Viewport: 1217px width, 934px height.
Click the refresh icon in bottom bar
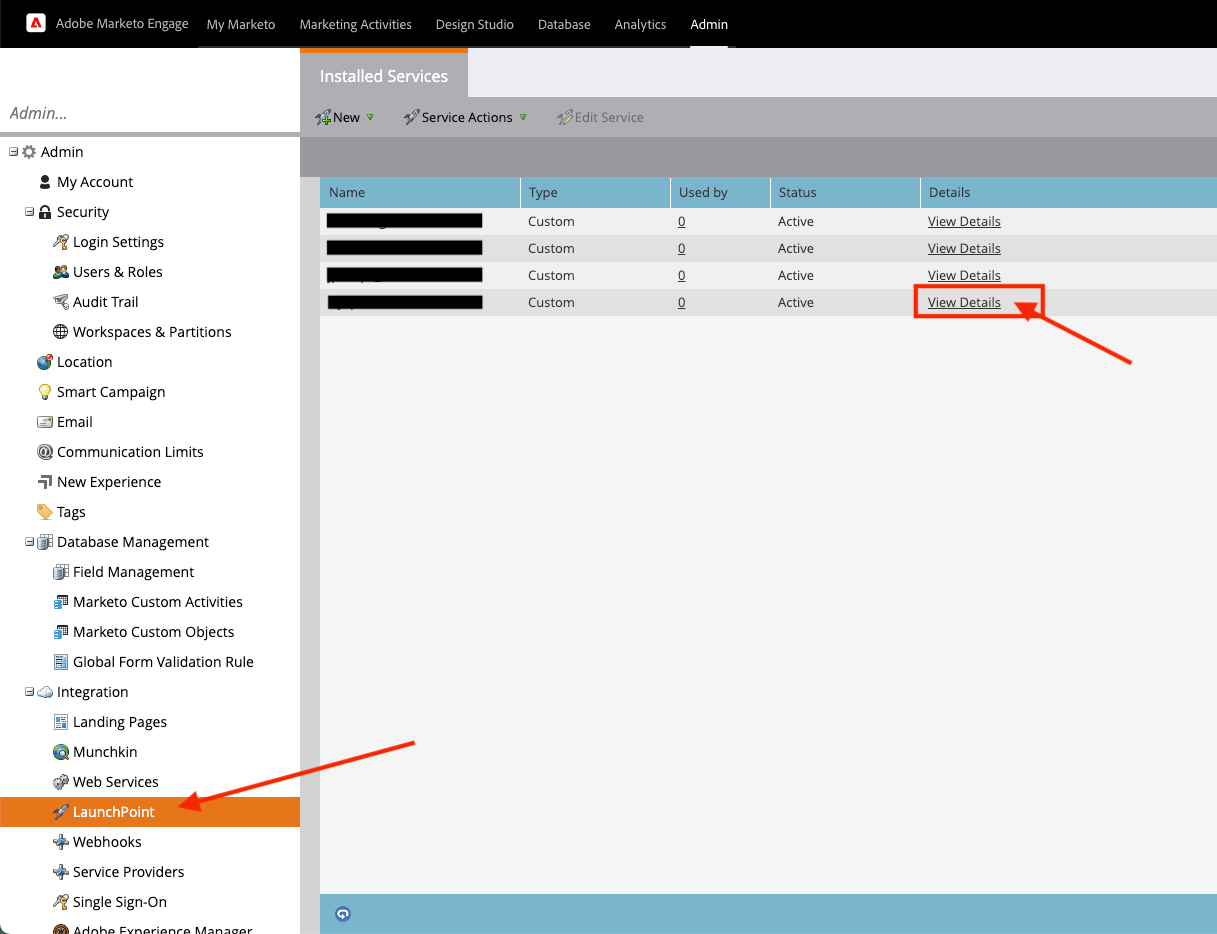pyautogui.click(x=343, y=914)
